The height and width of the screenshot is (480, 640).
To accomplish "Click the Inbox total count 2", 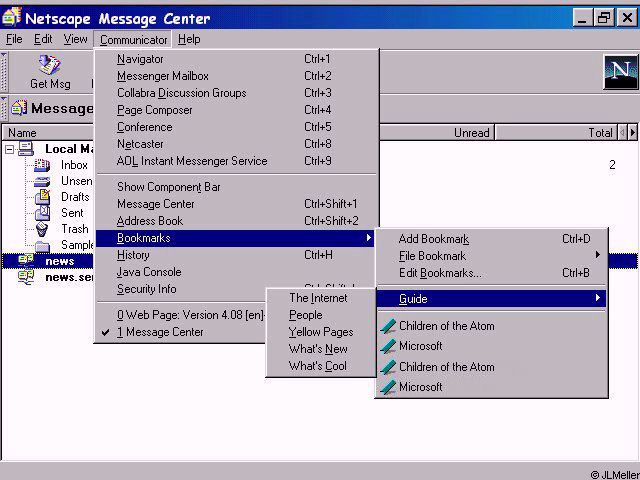I will (612, 165).
